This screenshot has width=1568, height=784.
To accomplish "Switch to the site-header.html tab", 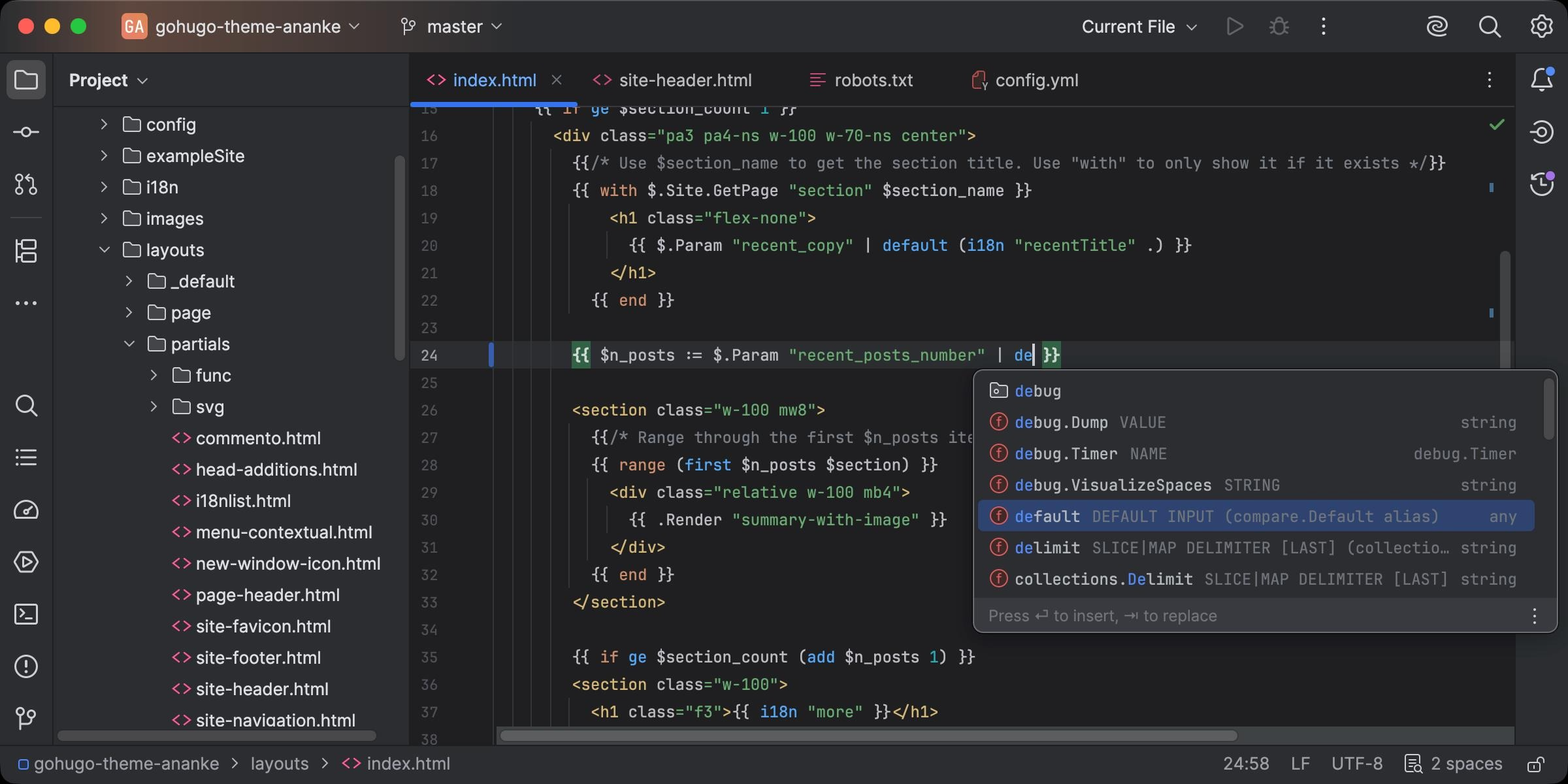I will tap(685, 80).
